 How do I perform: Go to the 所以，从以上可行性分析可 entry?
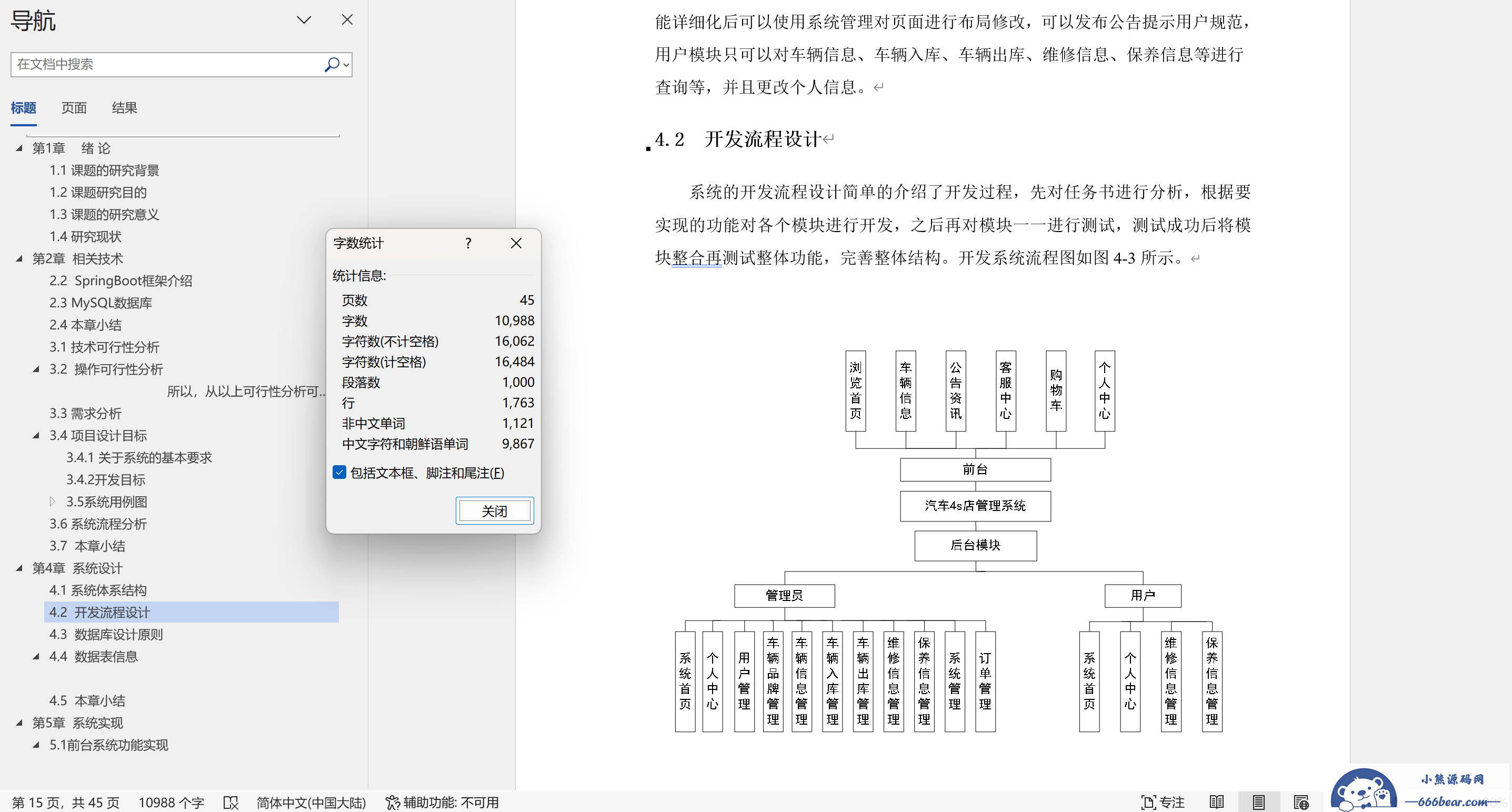click(246, 391)
